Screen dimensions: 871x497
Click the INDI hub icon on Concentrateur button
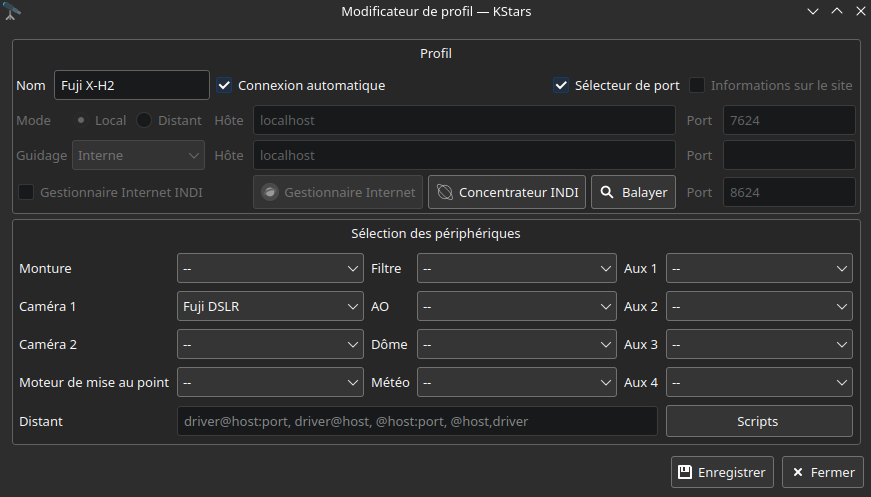click(x=446, y=192)
